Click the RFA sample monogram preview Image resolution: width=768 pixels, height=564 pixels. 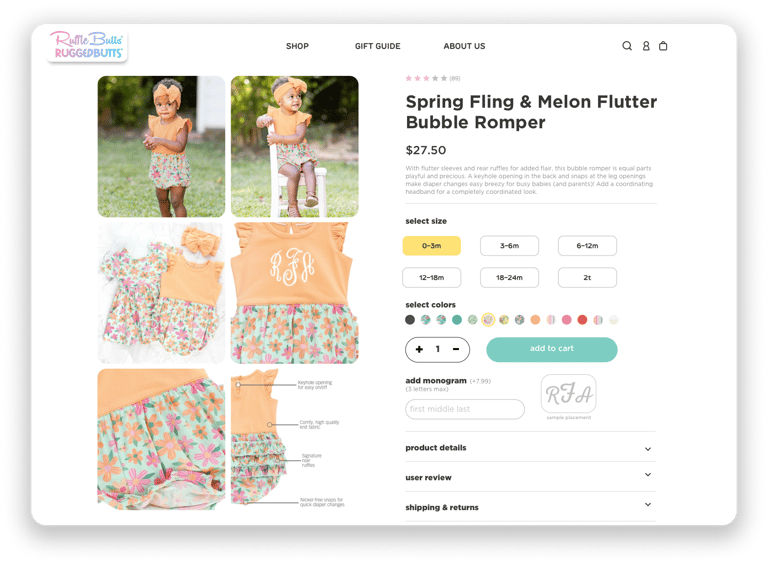[569, 394]
